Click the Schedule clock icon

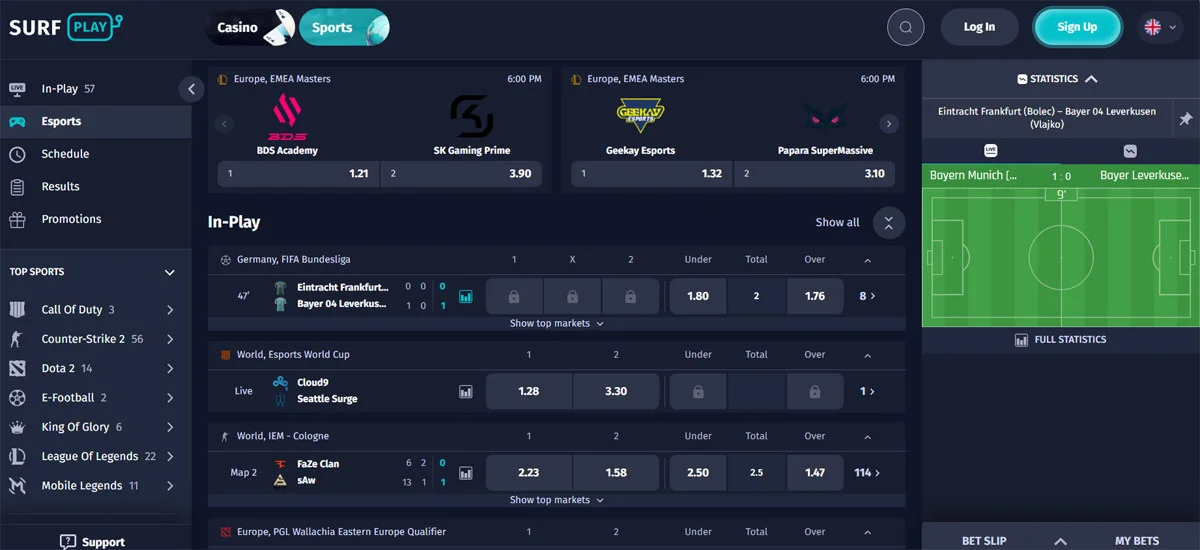(x=17, y=154)
